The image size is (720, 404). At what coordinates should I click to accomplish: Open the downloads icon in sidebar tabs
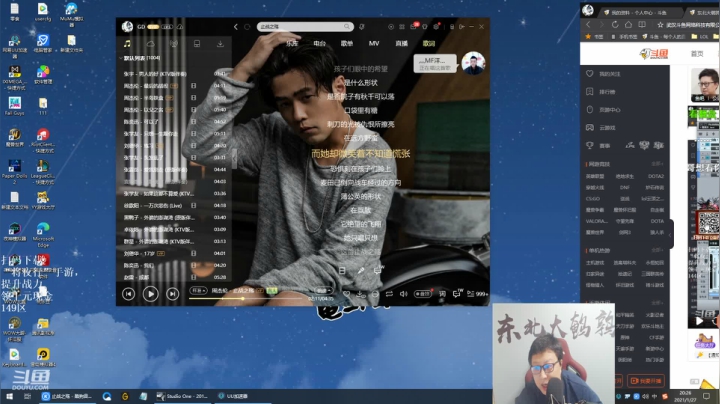click(x=220, y=44)
